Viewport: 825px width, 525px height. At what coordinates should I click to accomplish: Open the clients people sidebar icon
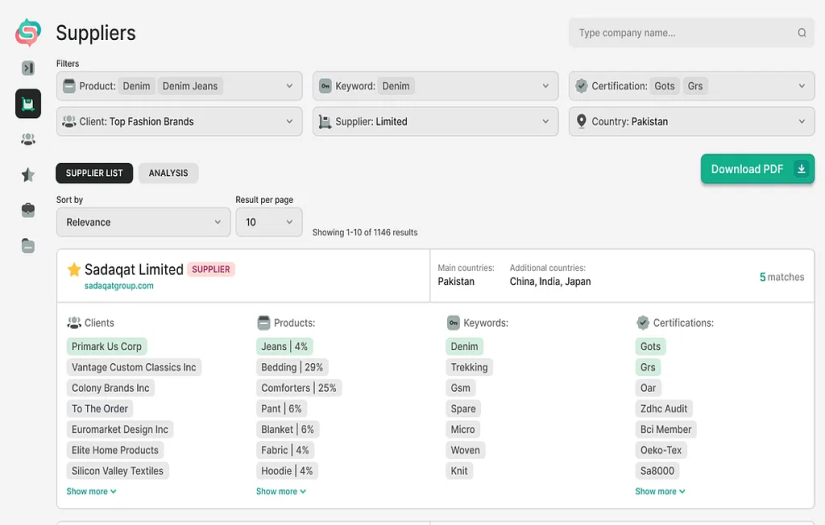pos(28,139)
